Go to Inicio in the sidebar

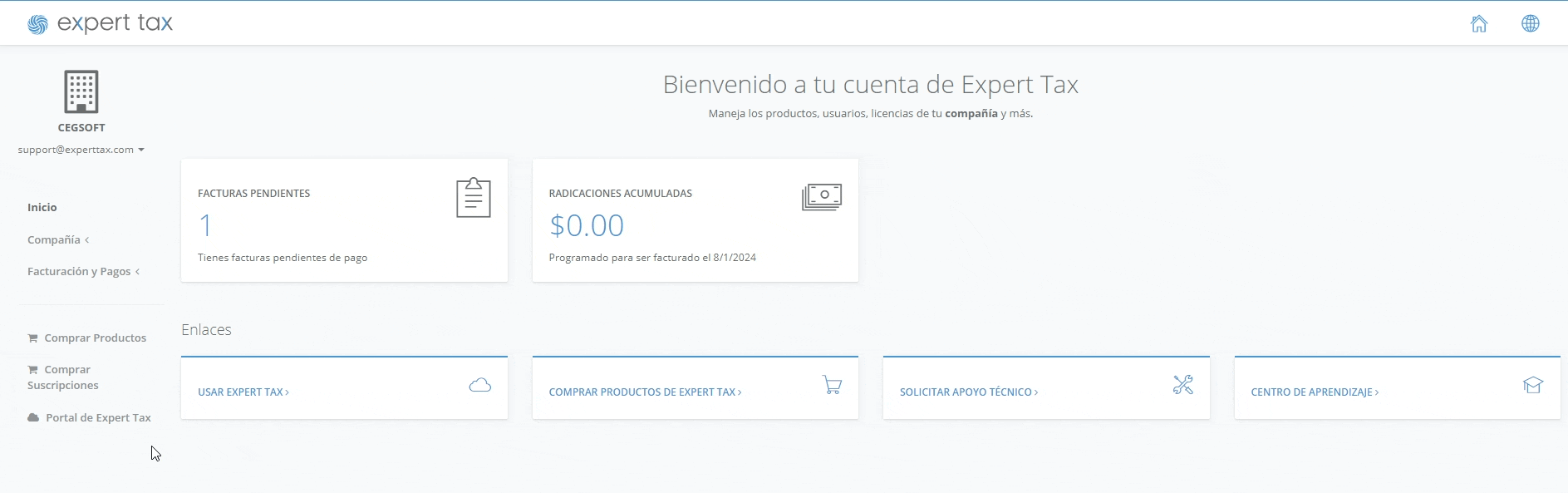(x=42, y=208)
